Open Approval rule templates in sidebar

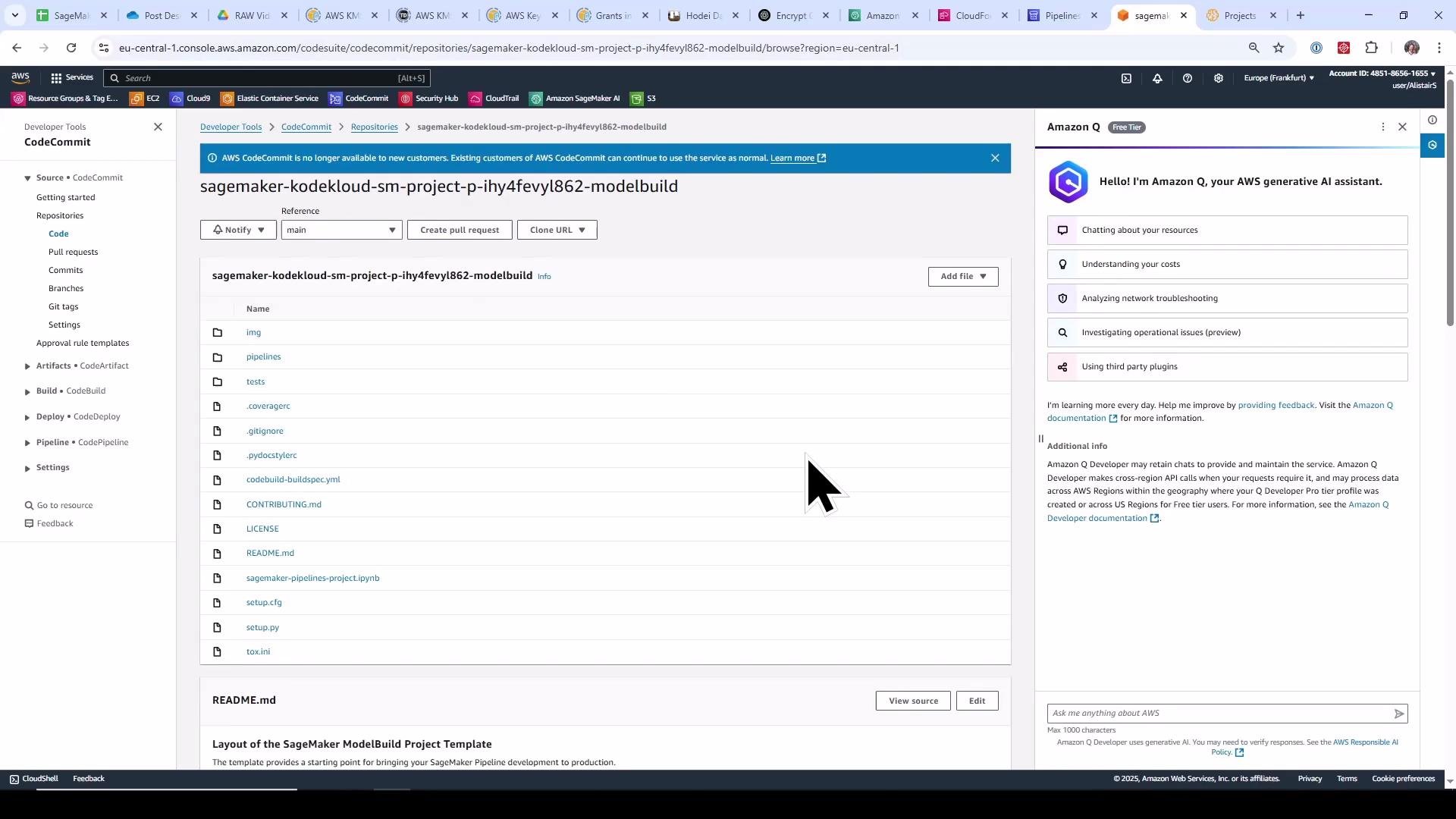[x=83, y=343]
